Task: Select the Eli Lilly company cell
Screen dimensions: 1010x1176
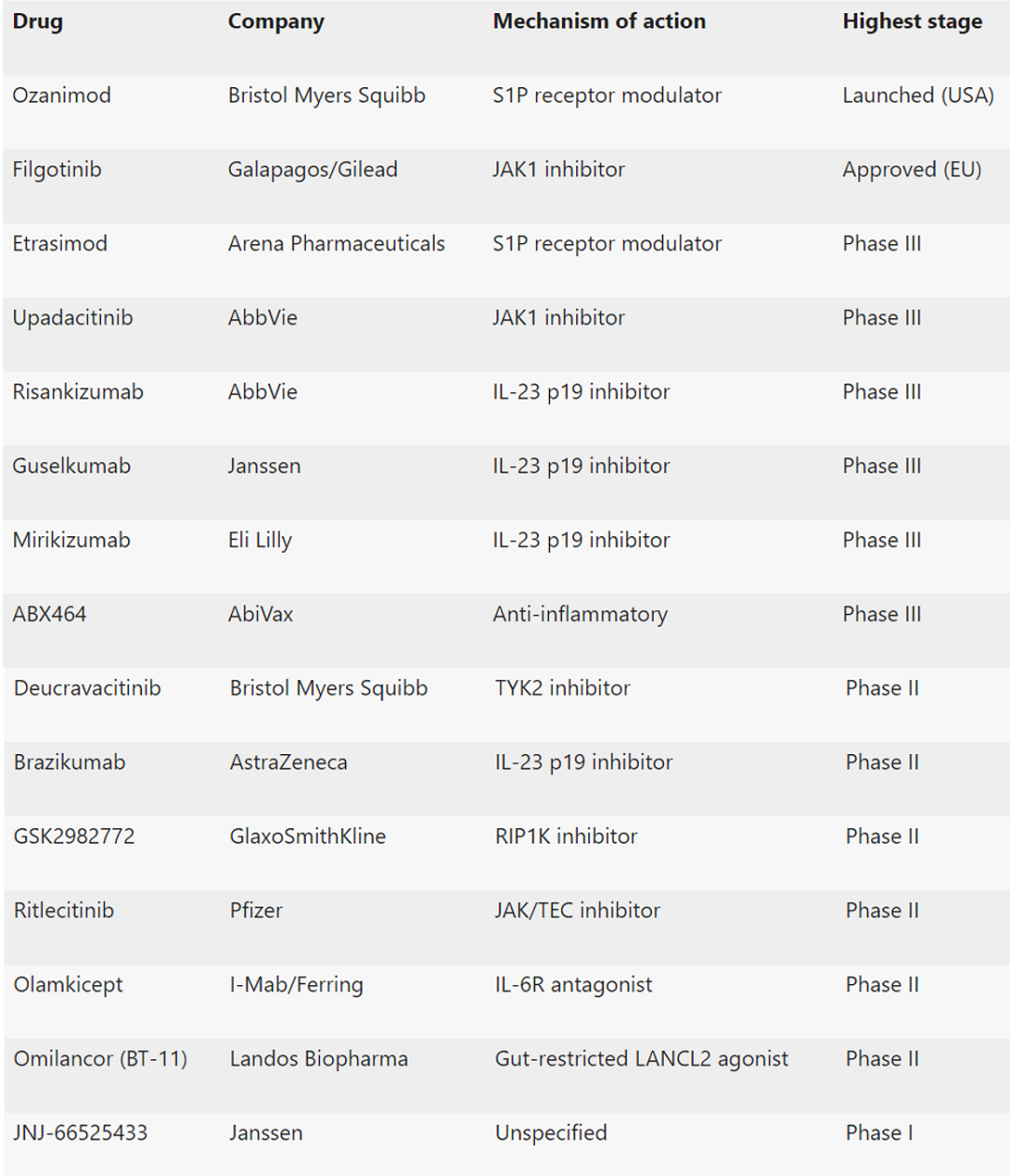Action: pos(260,540)
